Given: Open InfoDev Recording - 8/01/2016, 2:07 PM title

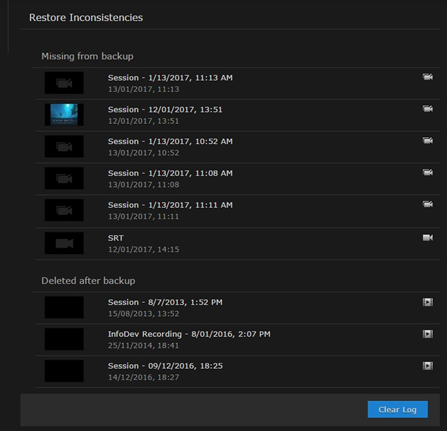Looking at the screenshot, I should 189,334.
